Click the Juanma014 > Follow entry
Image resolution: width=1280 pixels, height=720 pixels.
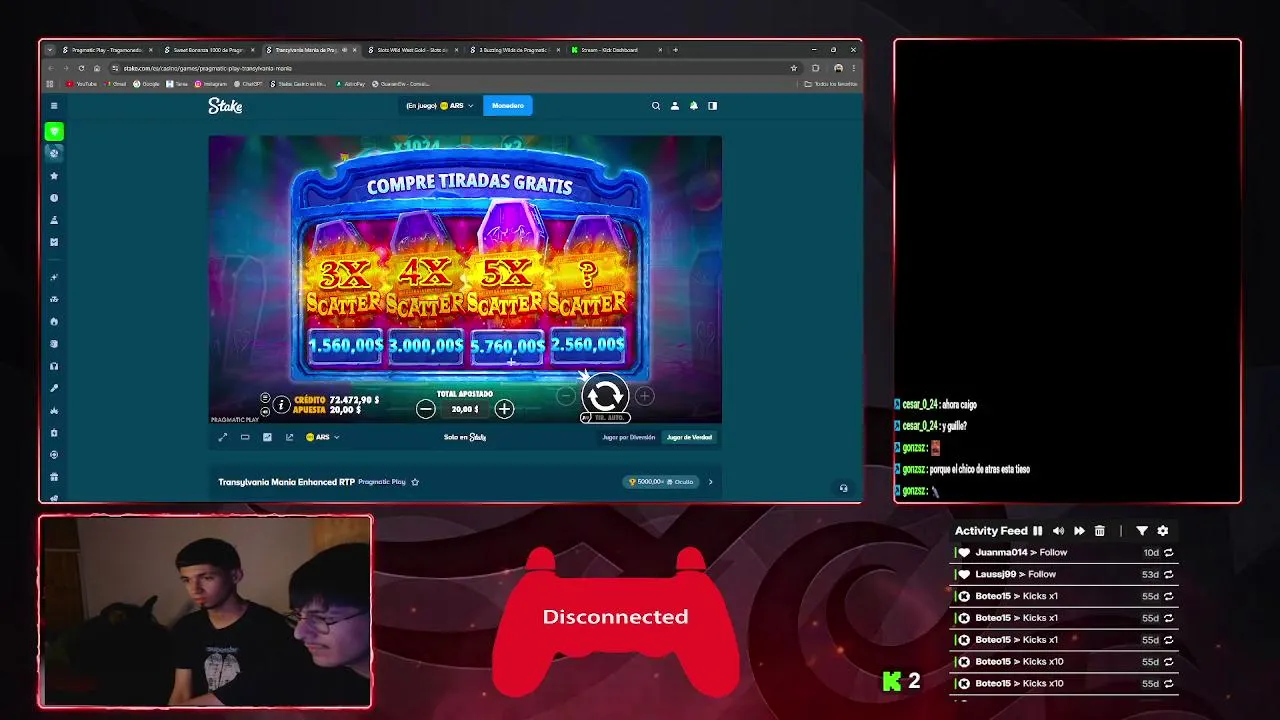tap(1021, 552)
